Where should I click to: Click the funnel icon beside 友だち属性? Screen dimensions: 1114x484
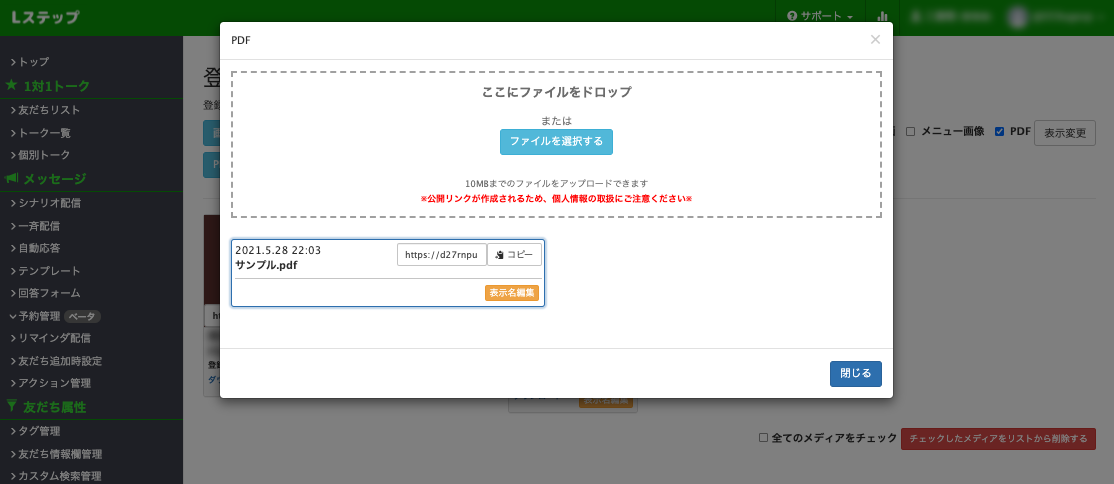point(11,407)
